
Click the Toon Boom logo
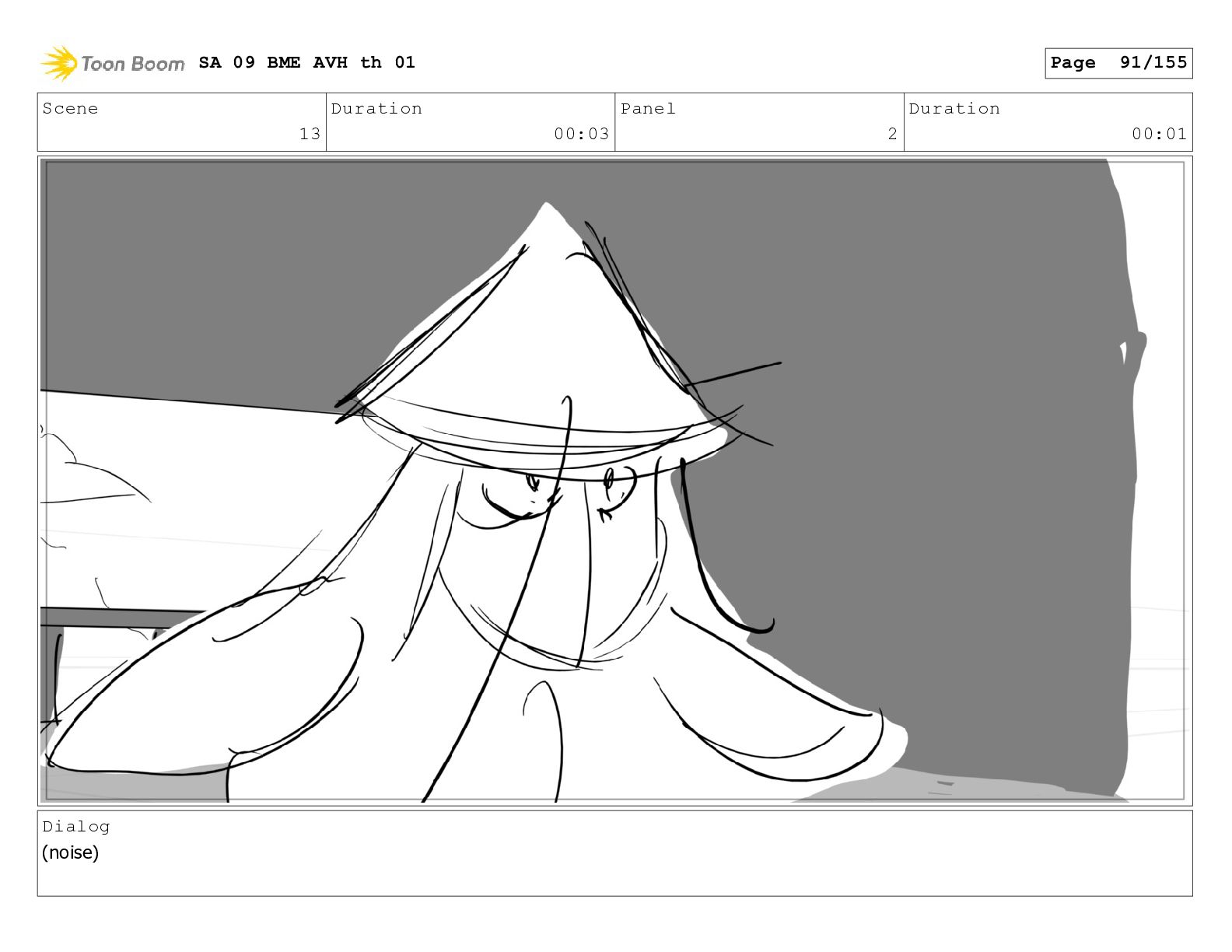click(113, 63)
